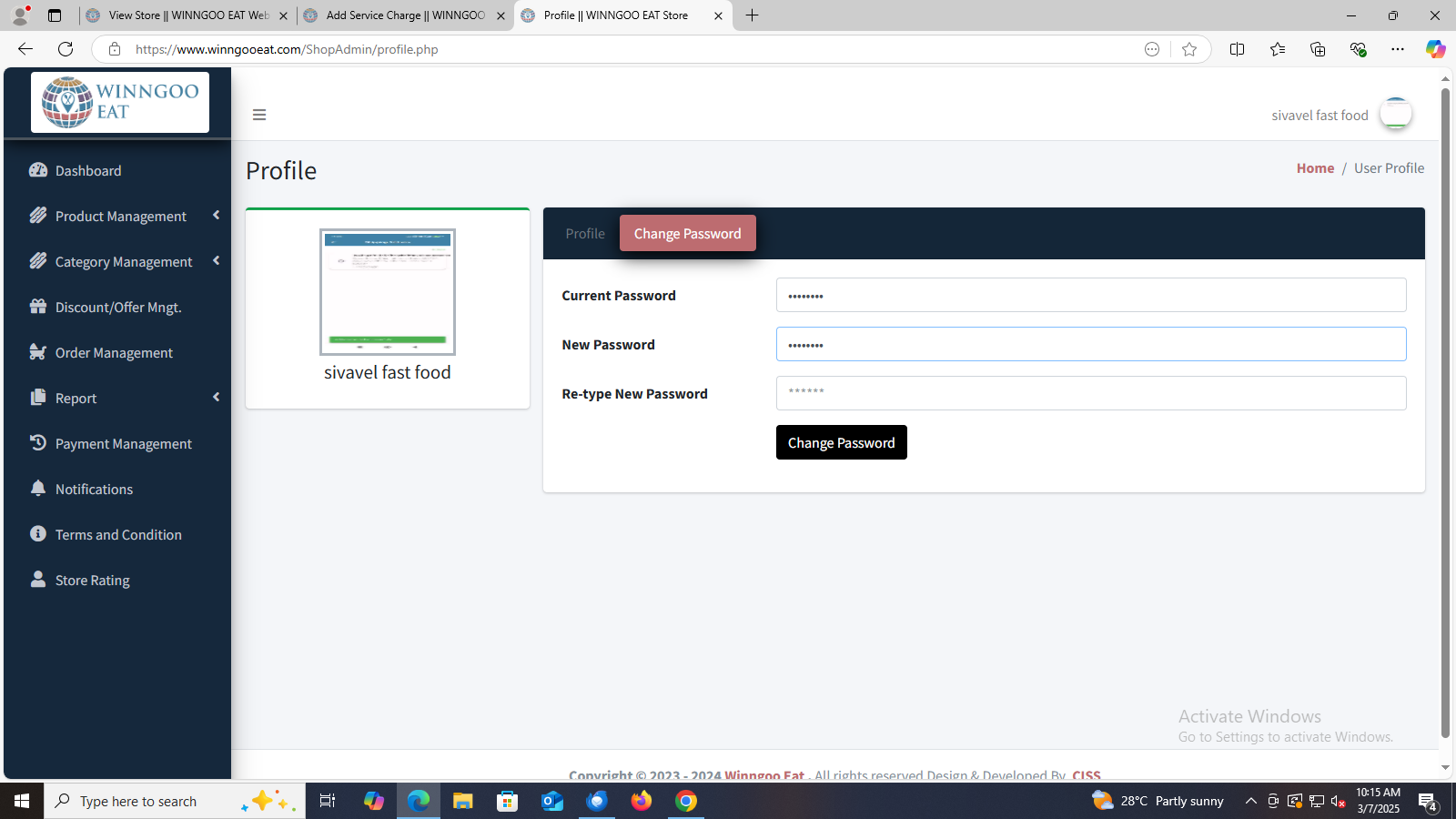Open File Explorer from the taskbar
This screenshot has width=1456, height=819.
point(463,801)
